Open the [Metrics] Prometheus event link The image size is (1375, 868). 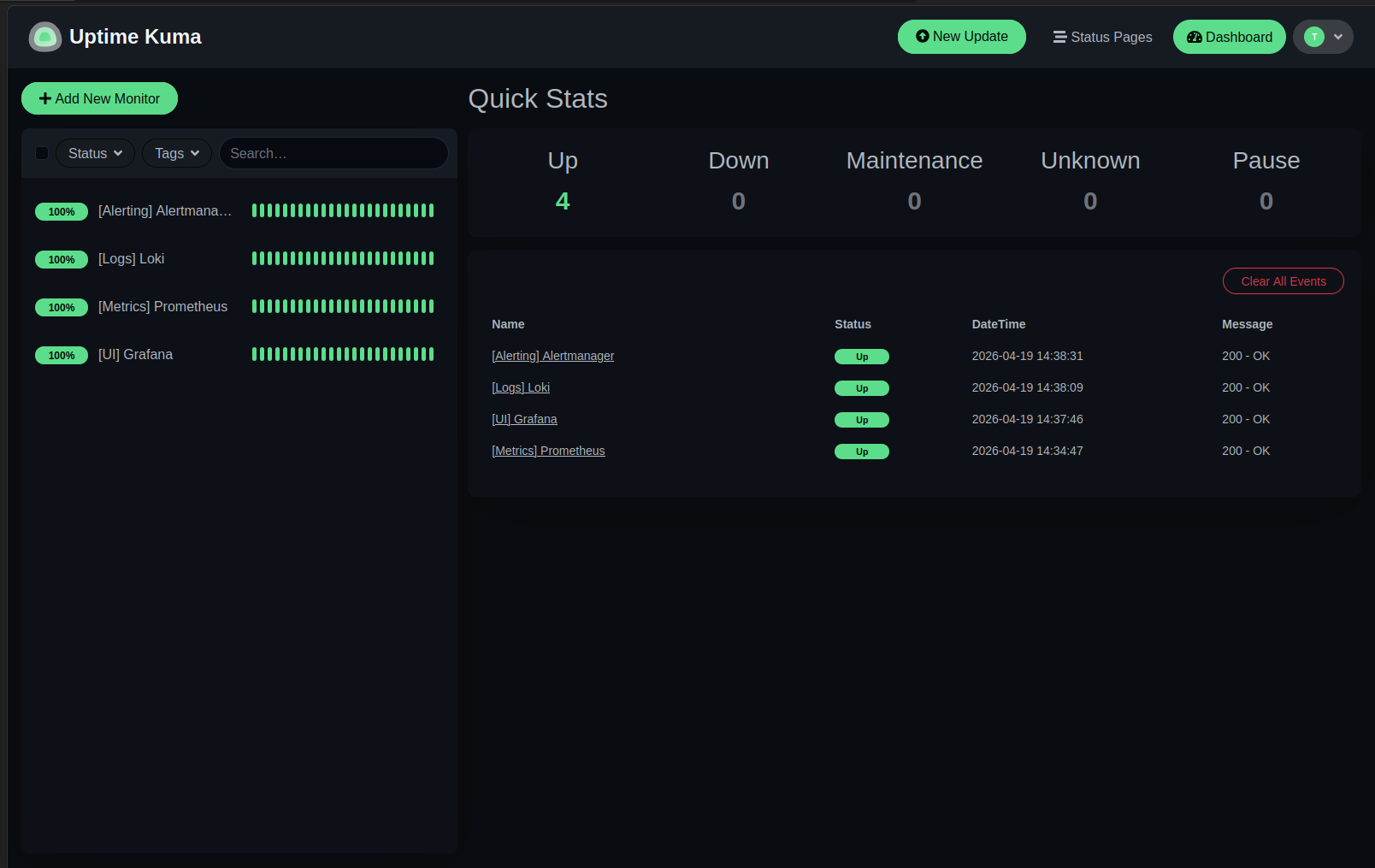click(x=548, y=451)
